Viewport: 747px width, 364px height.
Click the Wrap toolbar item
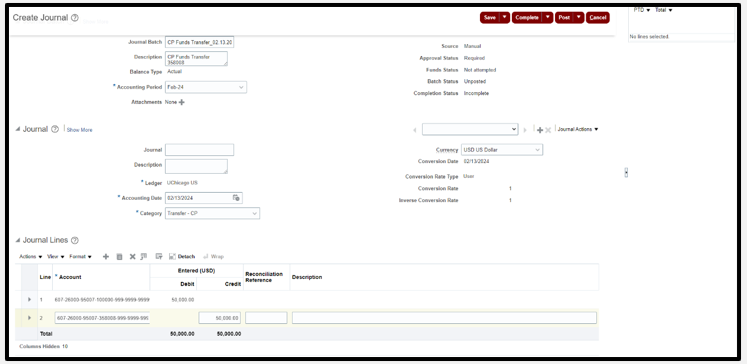(213, 256)
